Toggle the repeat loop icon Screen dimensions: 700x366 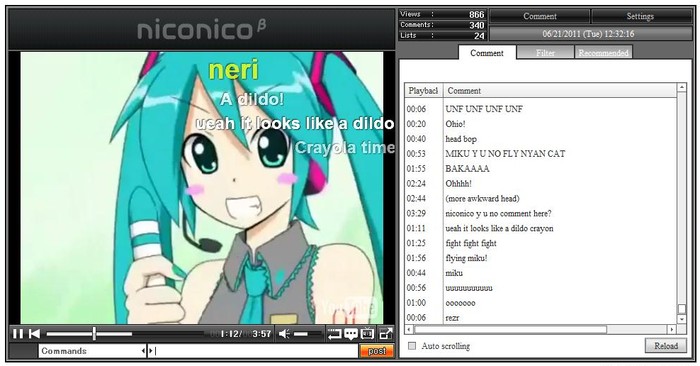tap(334, 333)
